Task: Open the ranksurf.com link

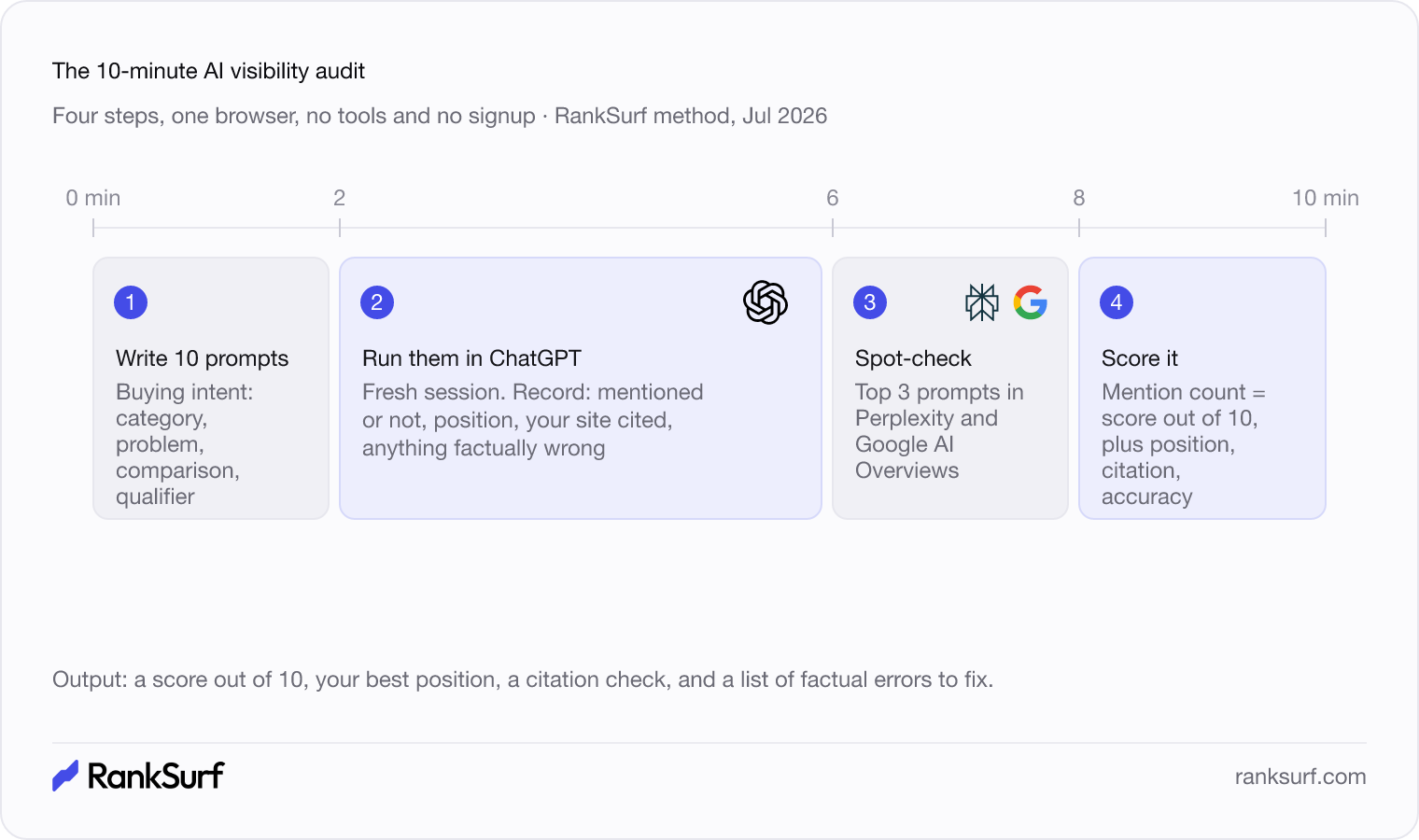Action: tap(1300, 777)
